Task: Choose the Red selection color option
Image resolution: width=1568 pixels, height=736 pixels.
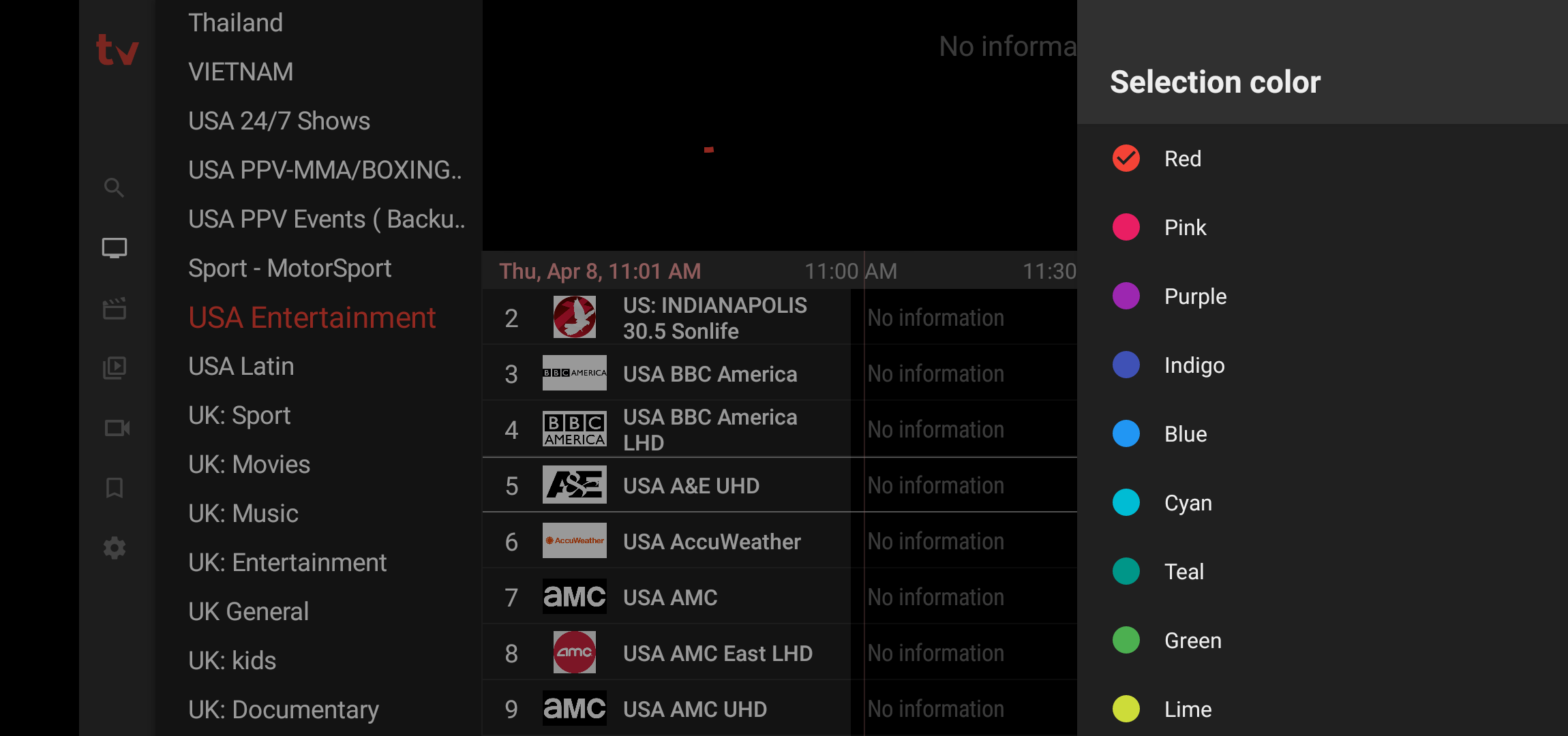Action: click(1323, 159)
